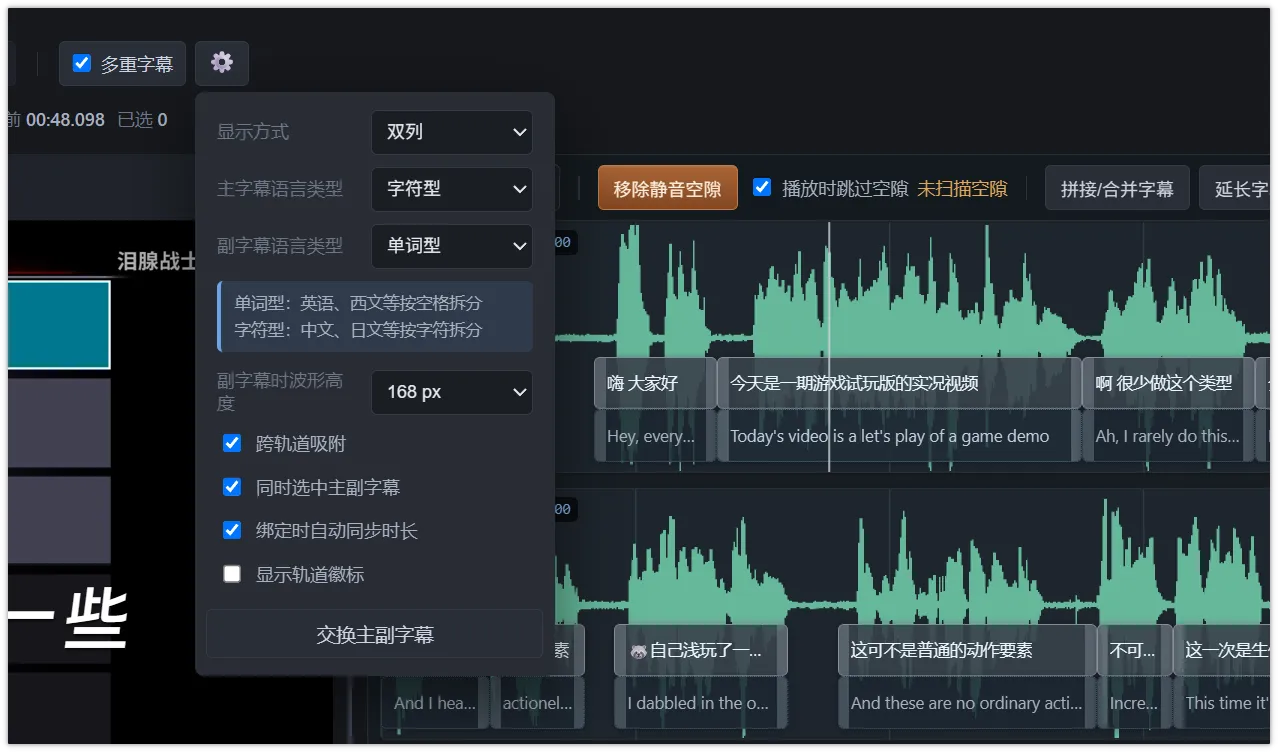
Task: Open 副字幕语言类型 dropdown showing 单词型
Action: pyautogui.click(x=452, y=246)
